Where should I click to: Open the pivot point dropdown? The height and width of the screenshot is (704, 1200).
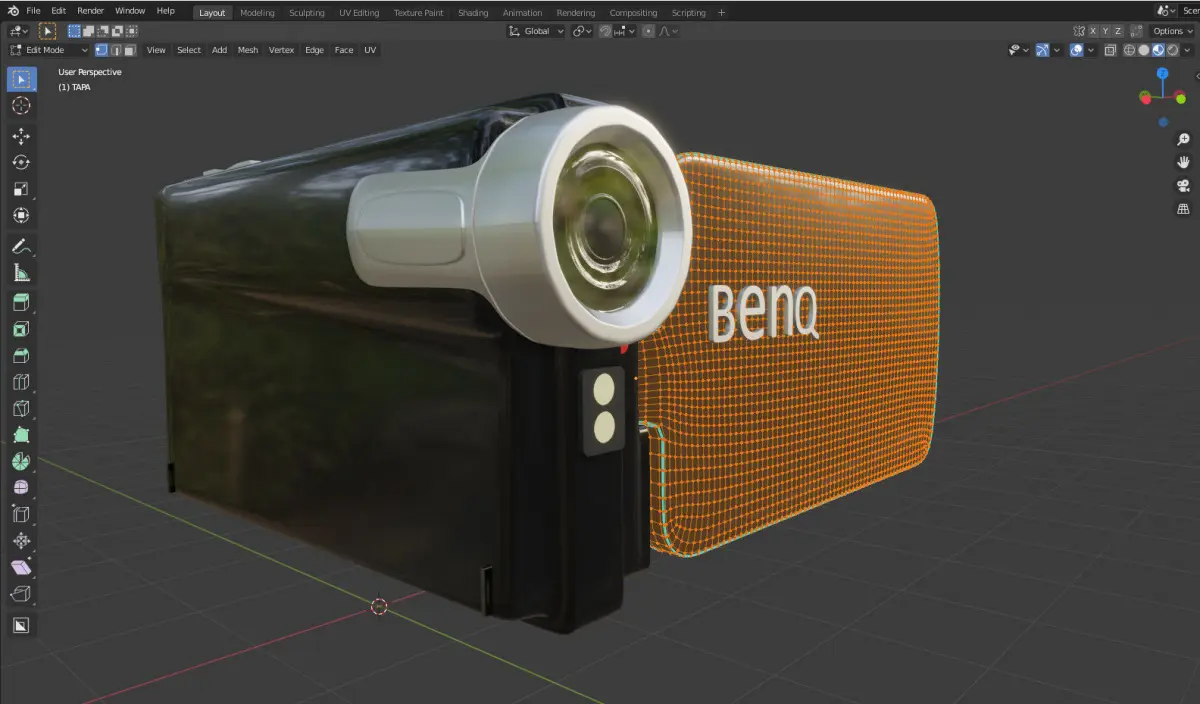[x=582, y=31]
